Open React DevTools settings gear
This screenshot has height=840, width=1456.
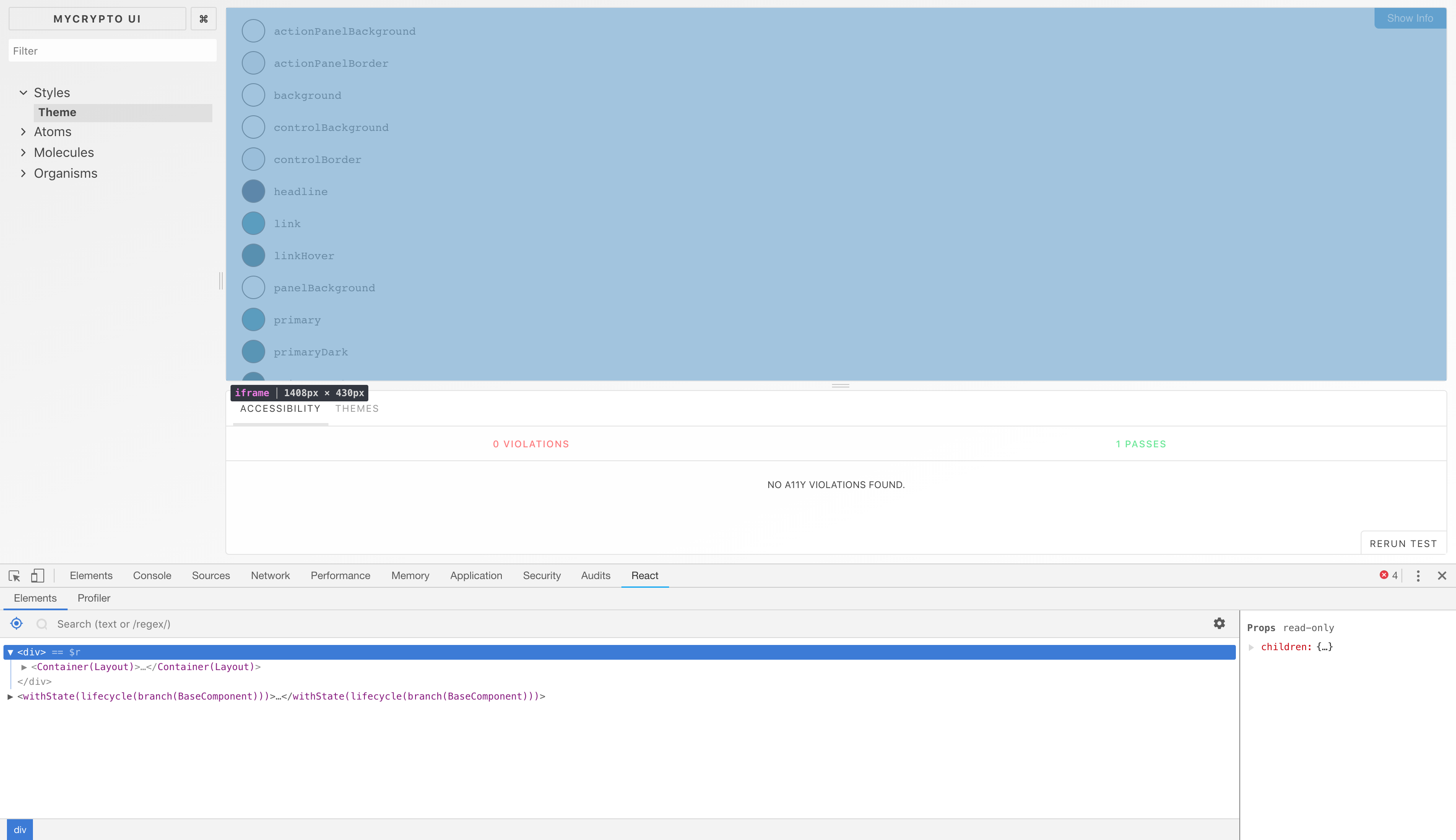(1219, 623)
